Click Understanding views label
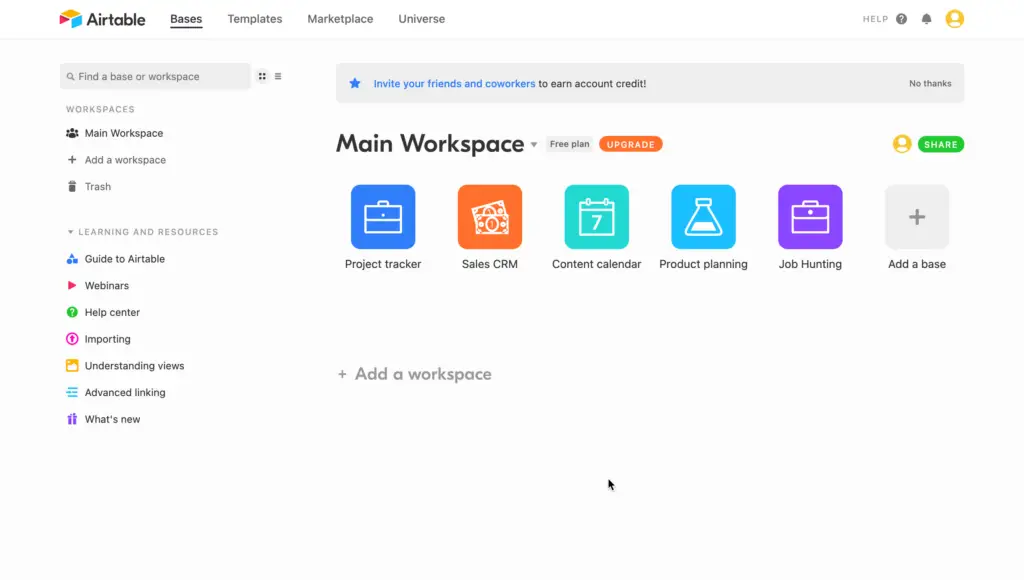The height and width of the screenshot is (580, 1024). 135,366
